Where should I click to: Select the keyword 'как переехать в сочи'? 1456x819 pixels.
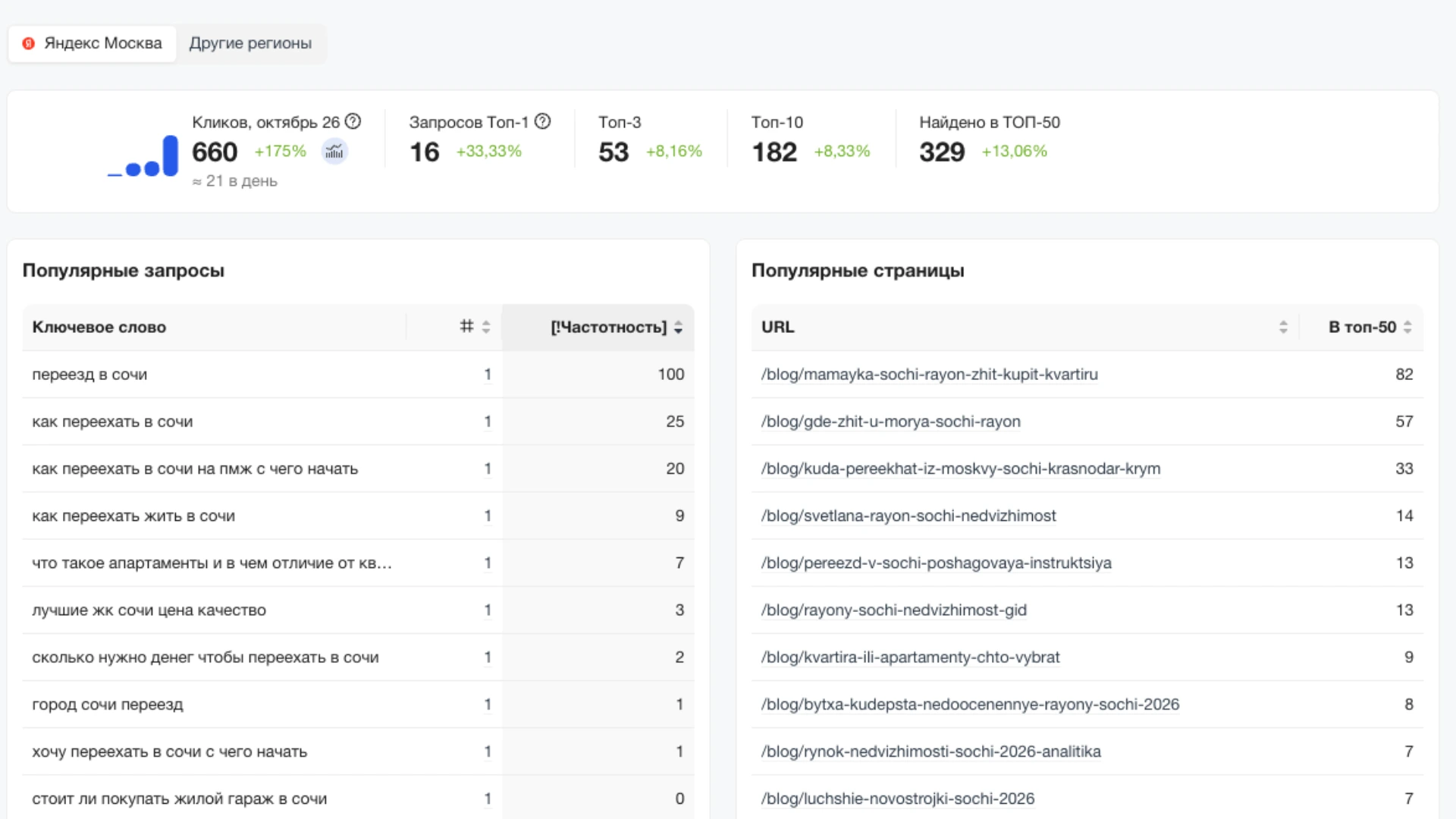[x=112, y=422]
